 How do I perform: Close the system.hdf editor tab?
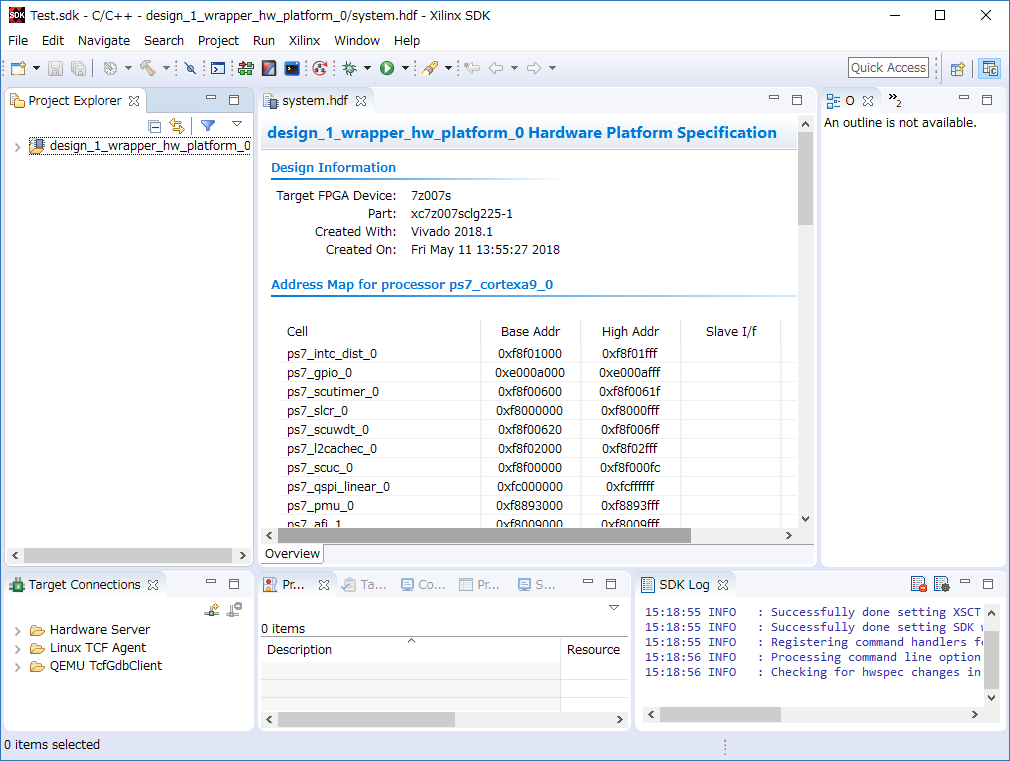361,101
